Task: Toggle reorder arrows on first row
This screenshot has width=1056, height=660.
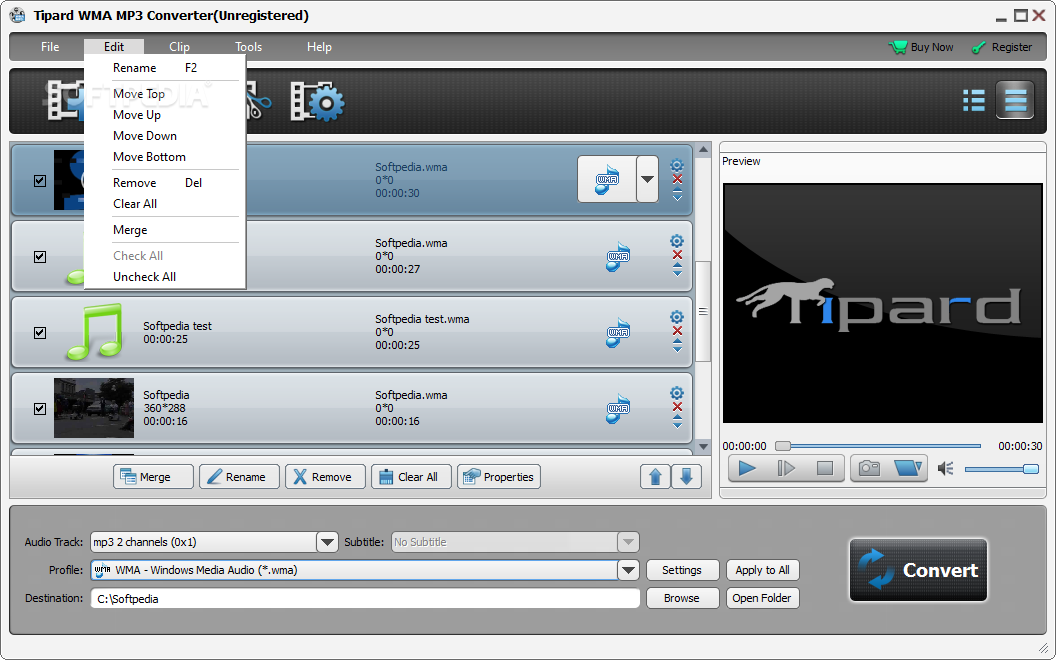Action: (x=677, y=195)
